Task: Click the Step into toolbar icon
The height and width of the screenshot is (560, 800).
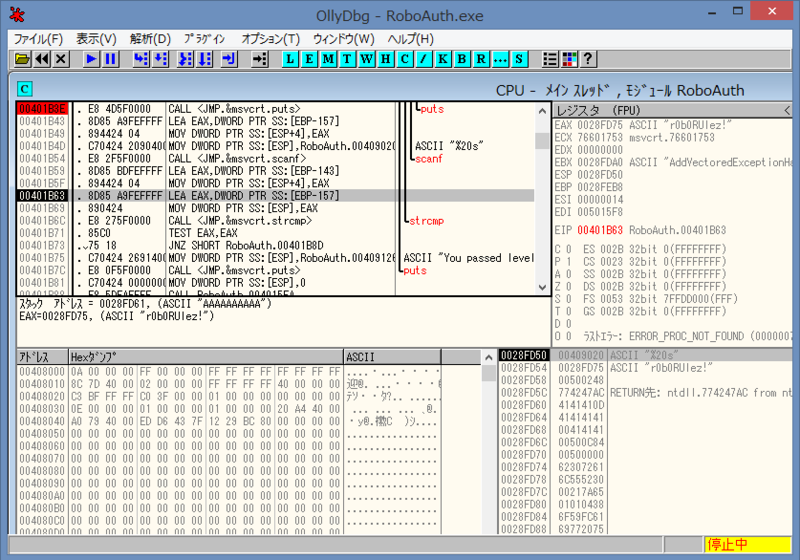Action: [x=141, y=59]
